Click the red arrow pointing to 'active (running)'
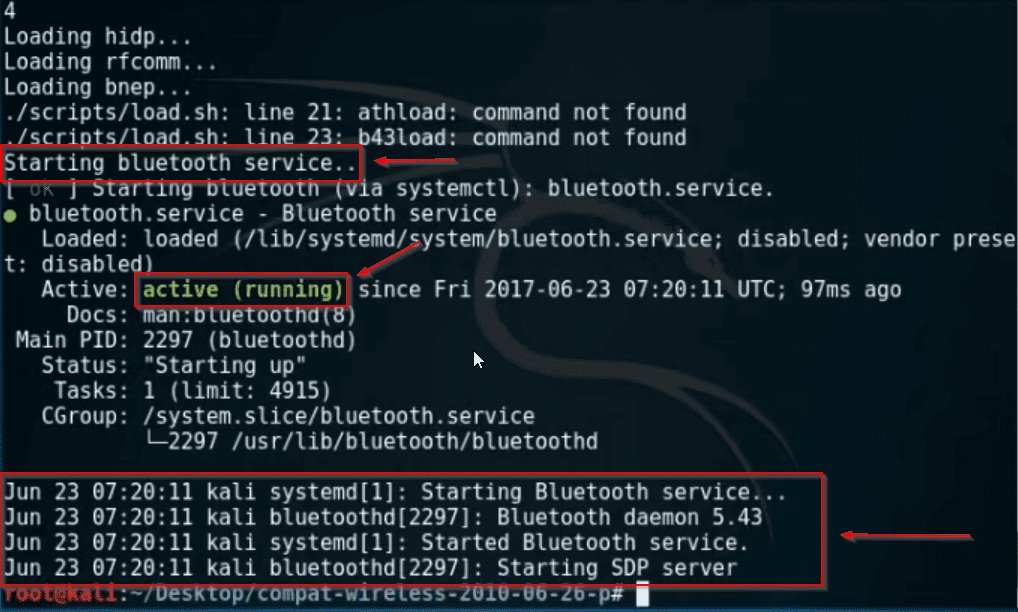 point(388,258)
